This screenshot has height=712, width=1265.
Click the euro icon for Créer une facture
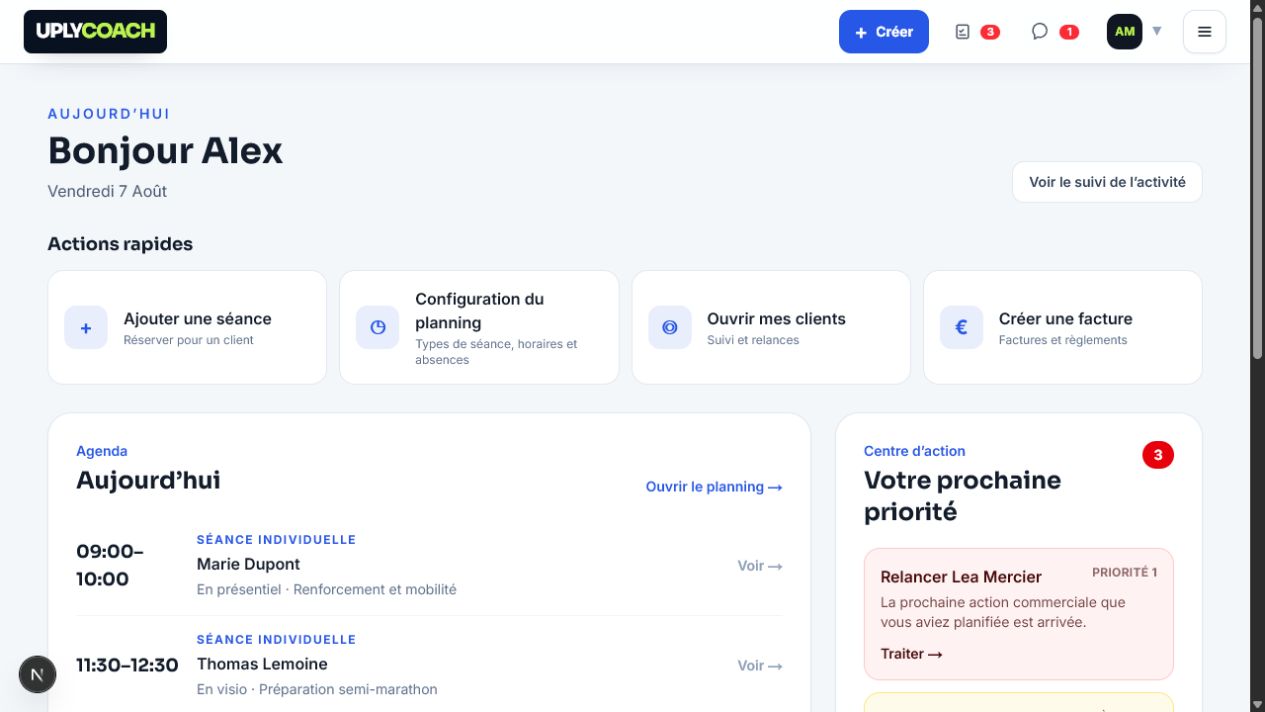962,327
